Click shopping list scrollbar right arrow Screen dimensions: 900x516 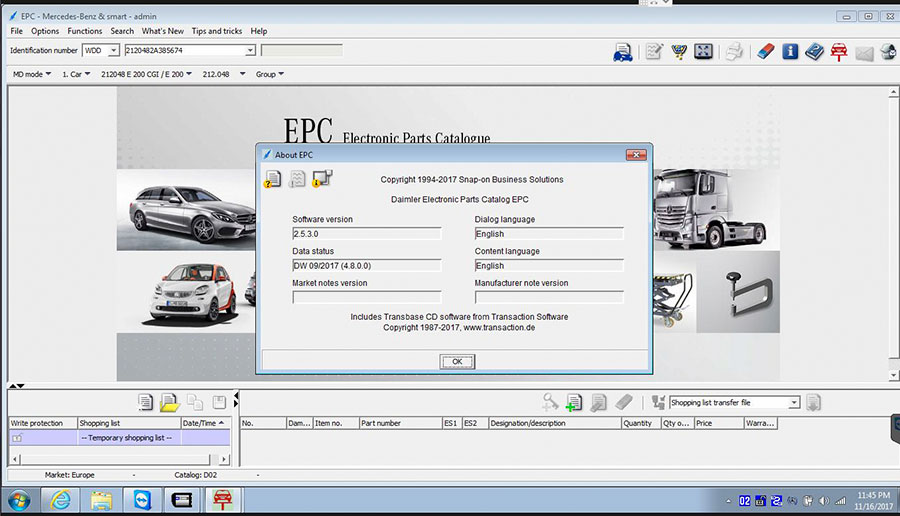[x=224, y=459]
